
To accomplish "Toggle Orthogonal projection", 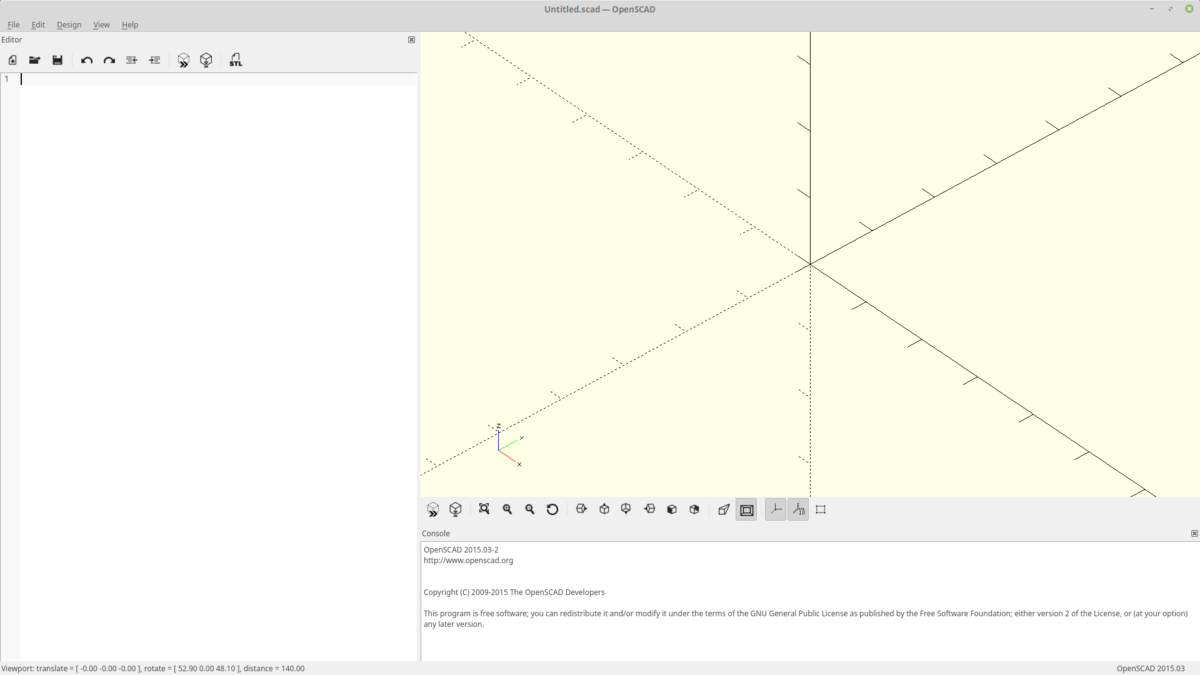I will [x=746, y=510].
